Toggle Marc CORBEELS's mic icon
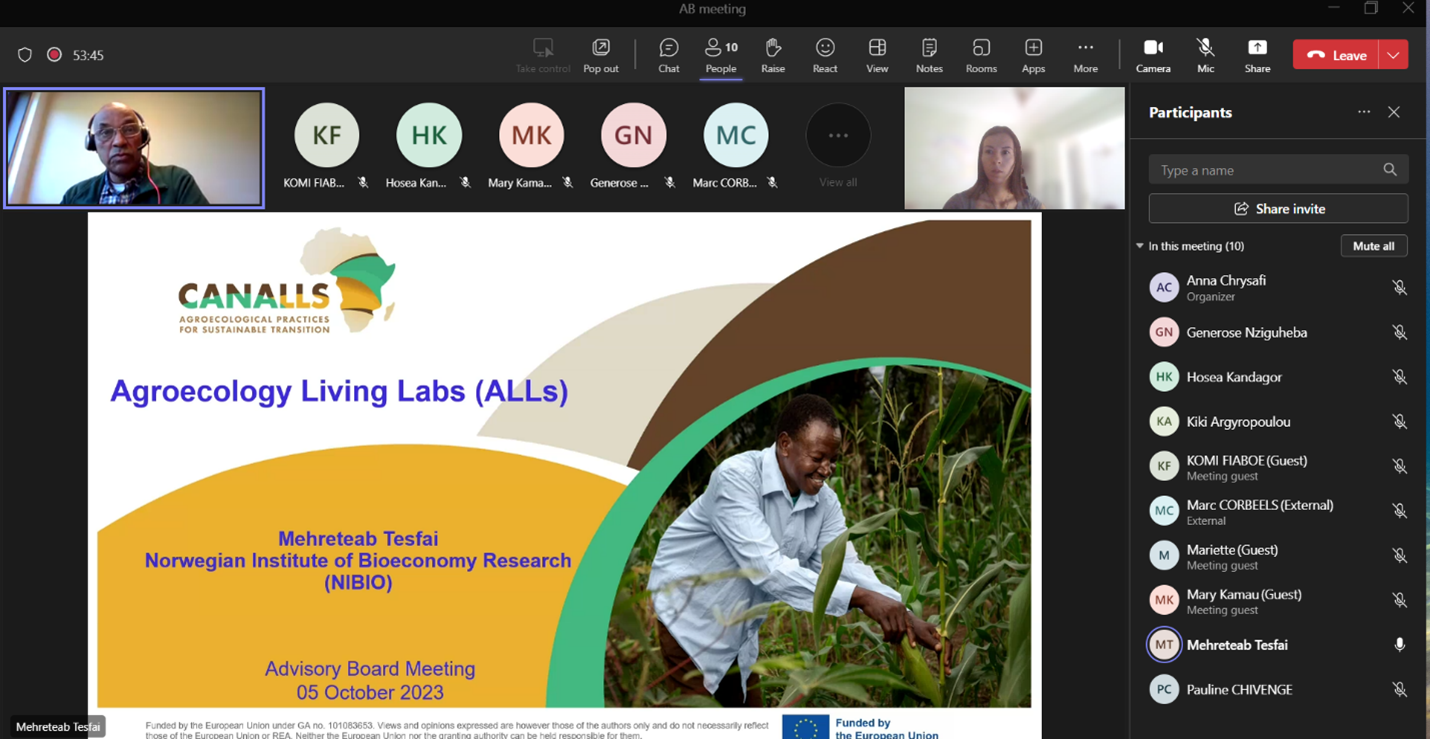 pos(1400,511)
